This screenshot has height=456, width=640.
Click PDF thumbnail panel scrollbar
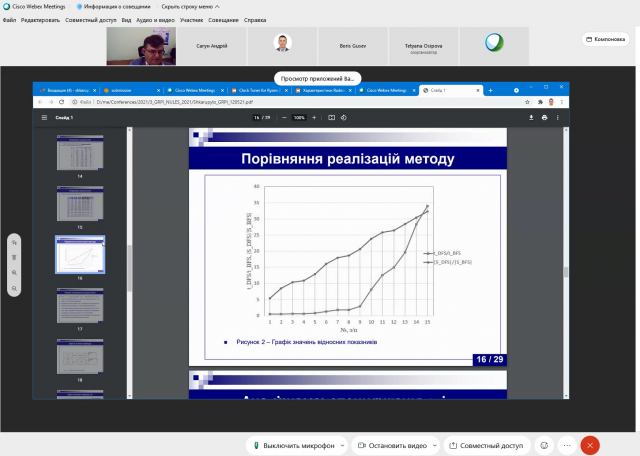pyautogui.click(x=129, y=267)
